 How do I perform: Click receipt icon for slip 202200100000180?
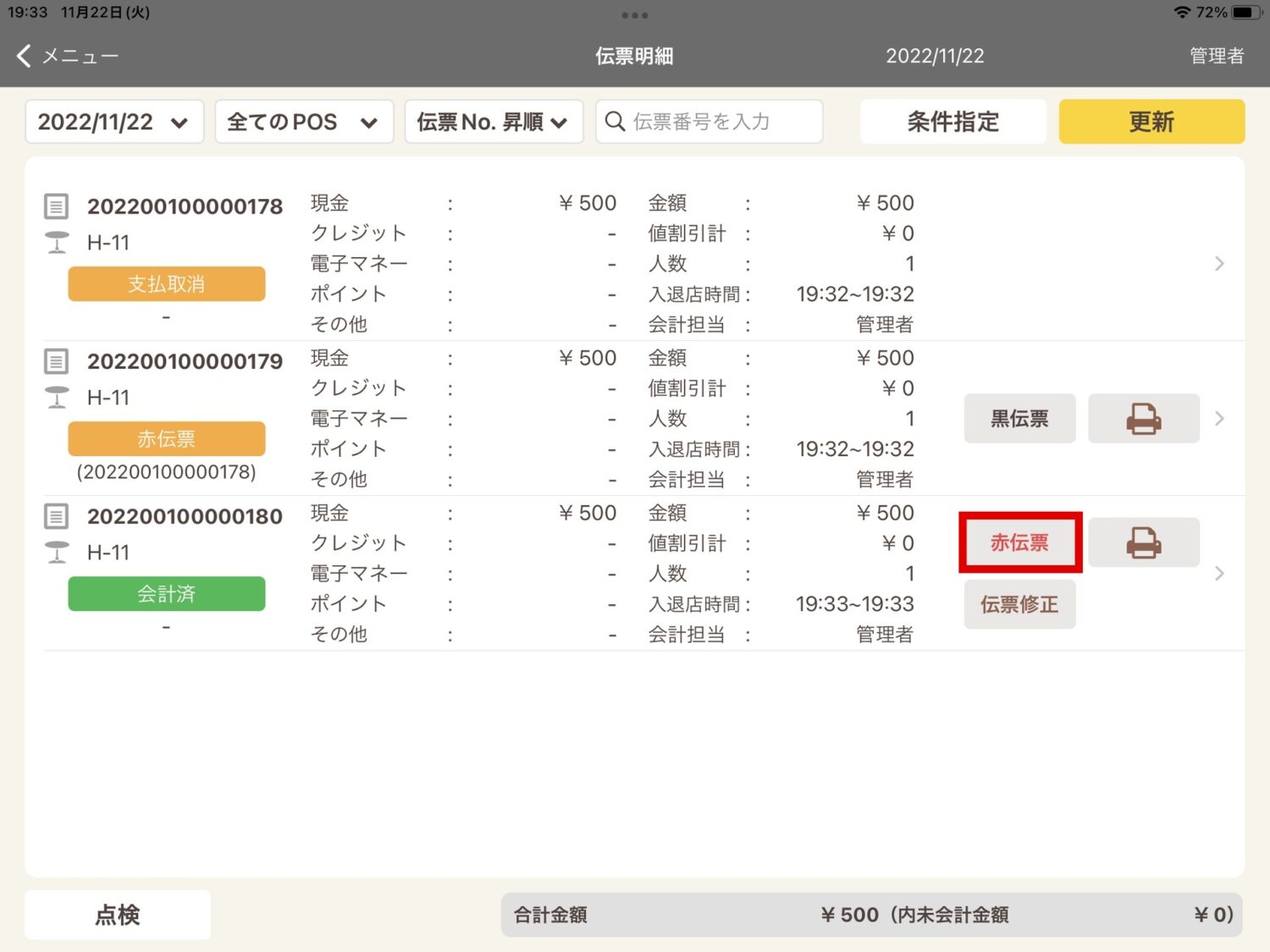[56, 516]
